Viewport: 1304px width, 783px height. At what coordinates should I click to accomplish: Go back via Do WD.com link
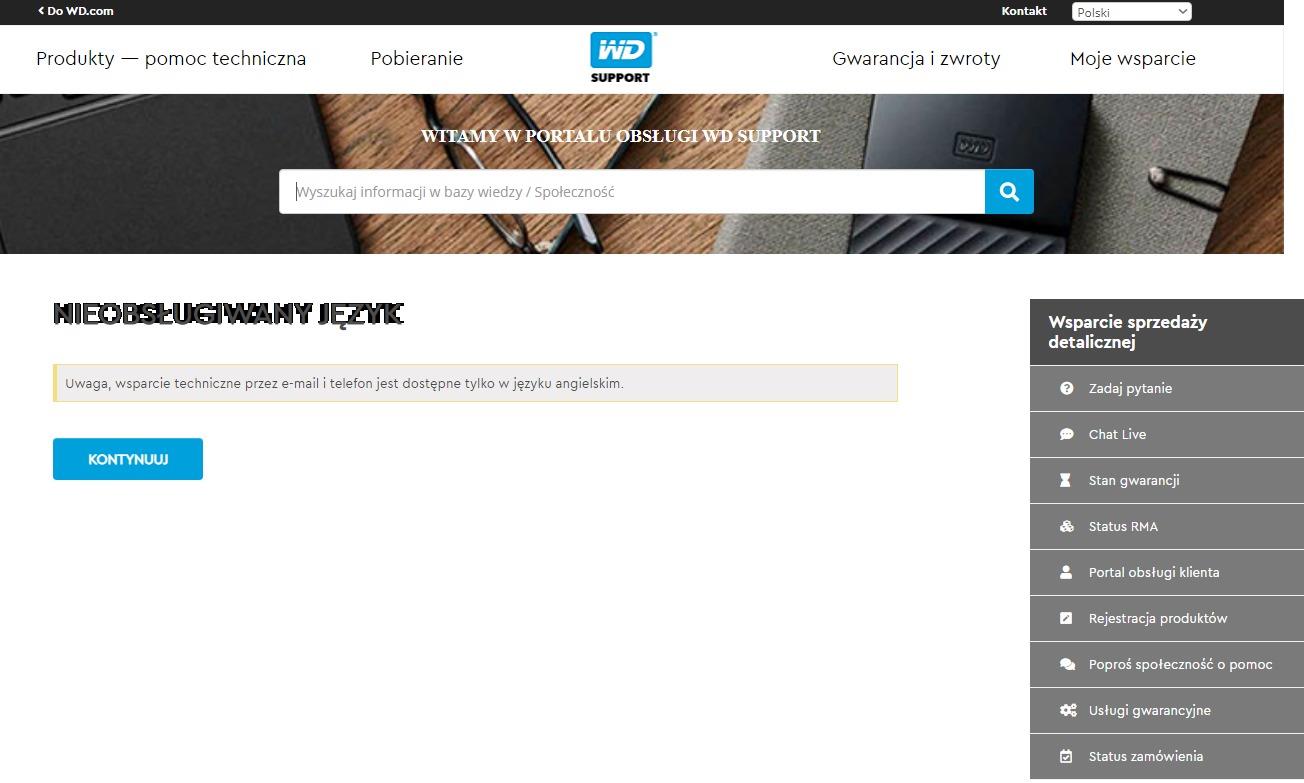tap(76, 11)
